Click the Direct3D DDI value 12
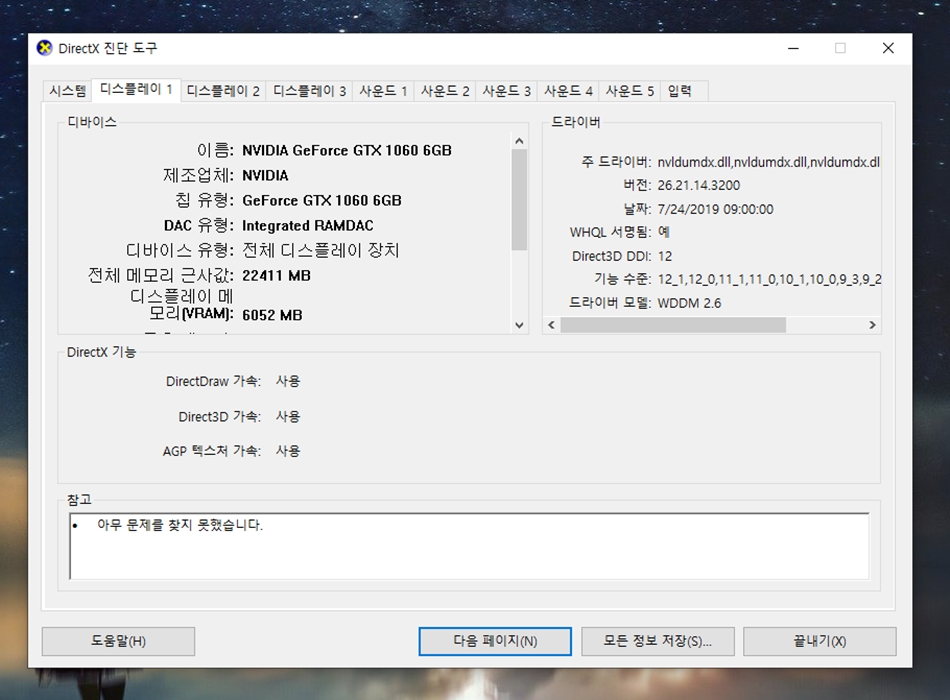This screenshot has height=700, width=950. tap(665, 256)
